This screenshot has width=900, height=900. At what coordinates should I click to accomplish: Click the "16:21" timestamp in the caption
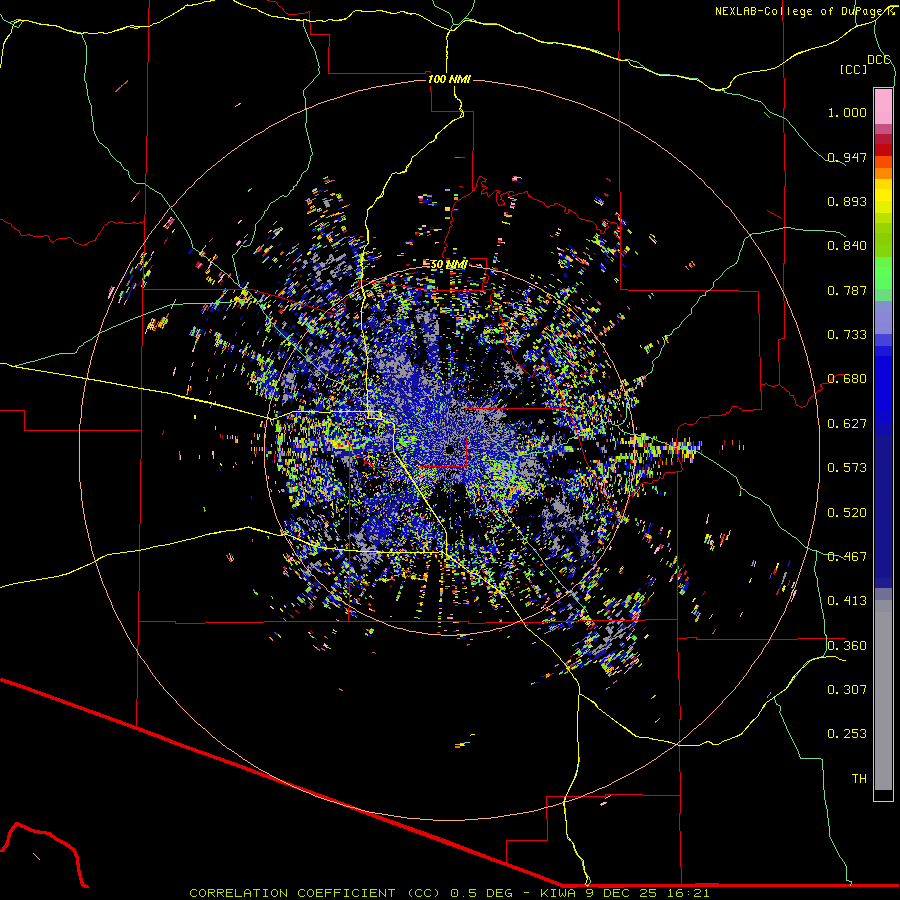pyautogui.click(x=689, y=893)
